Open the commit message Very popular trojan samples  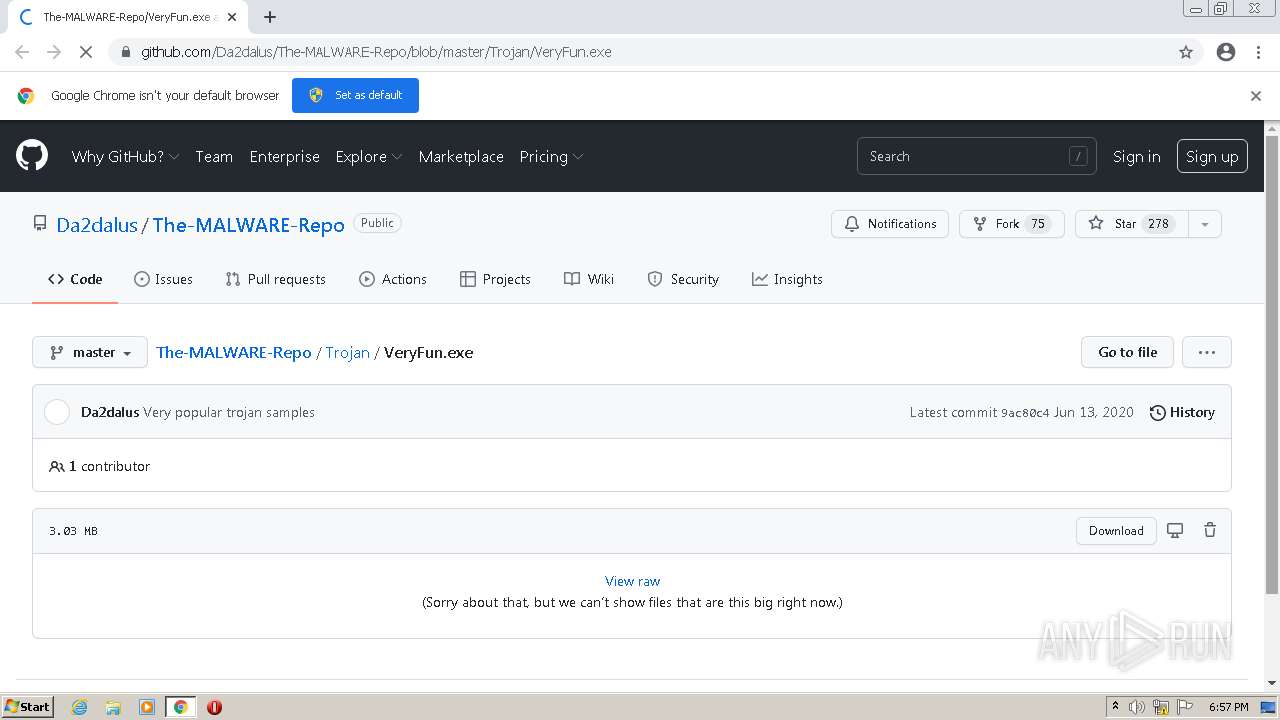229,412
